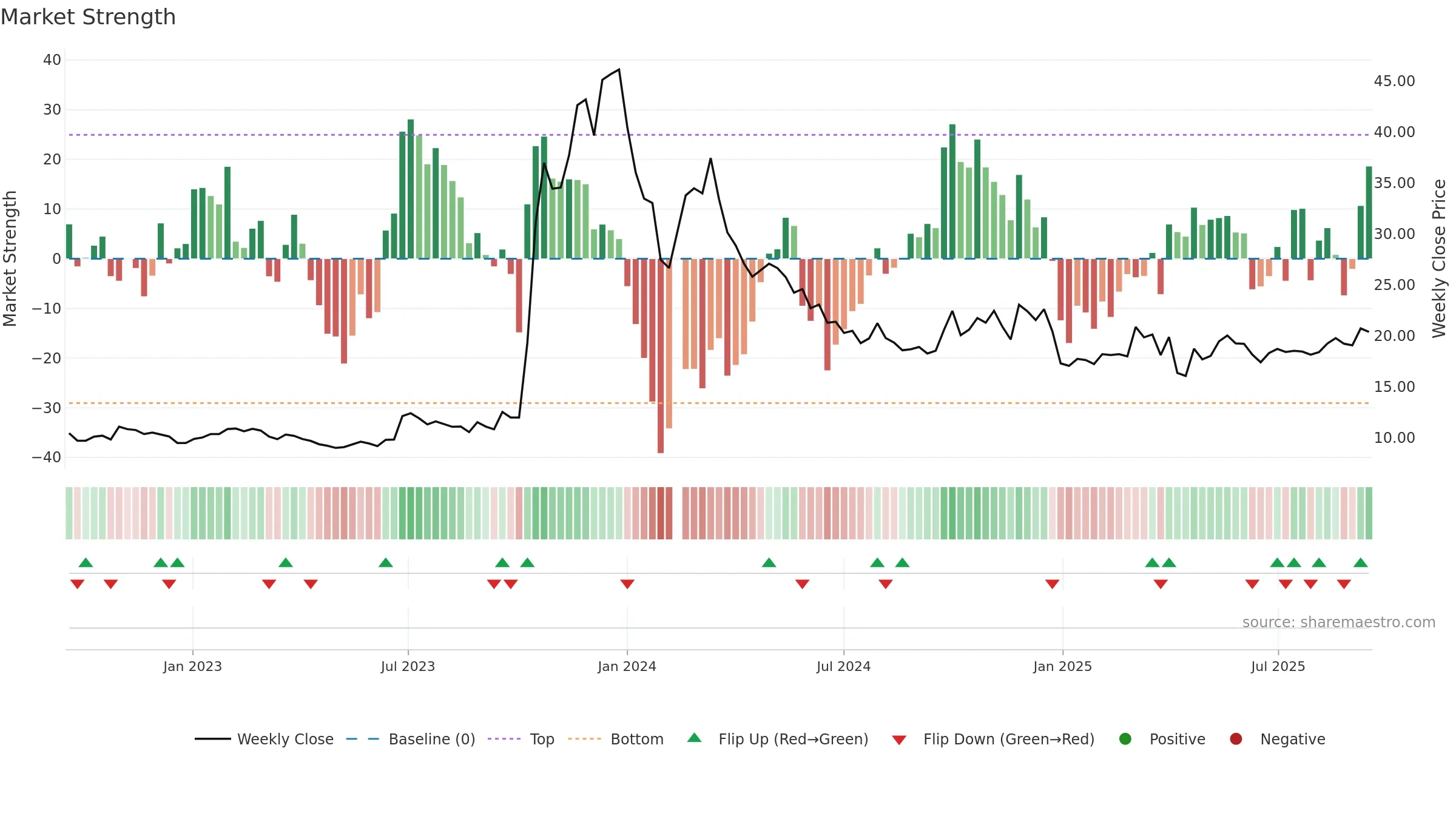
Task: Toggle Flip Down (Green→Red) legend entry
Action: tap(994, 739)
